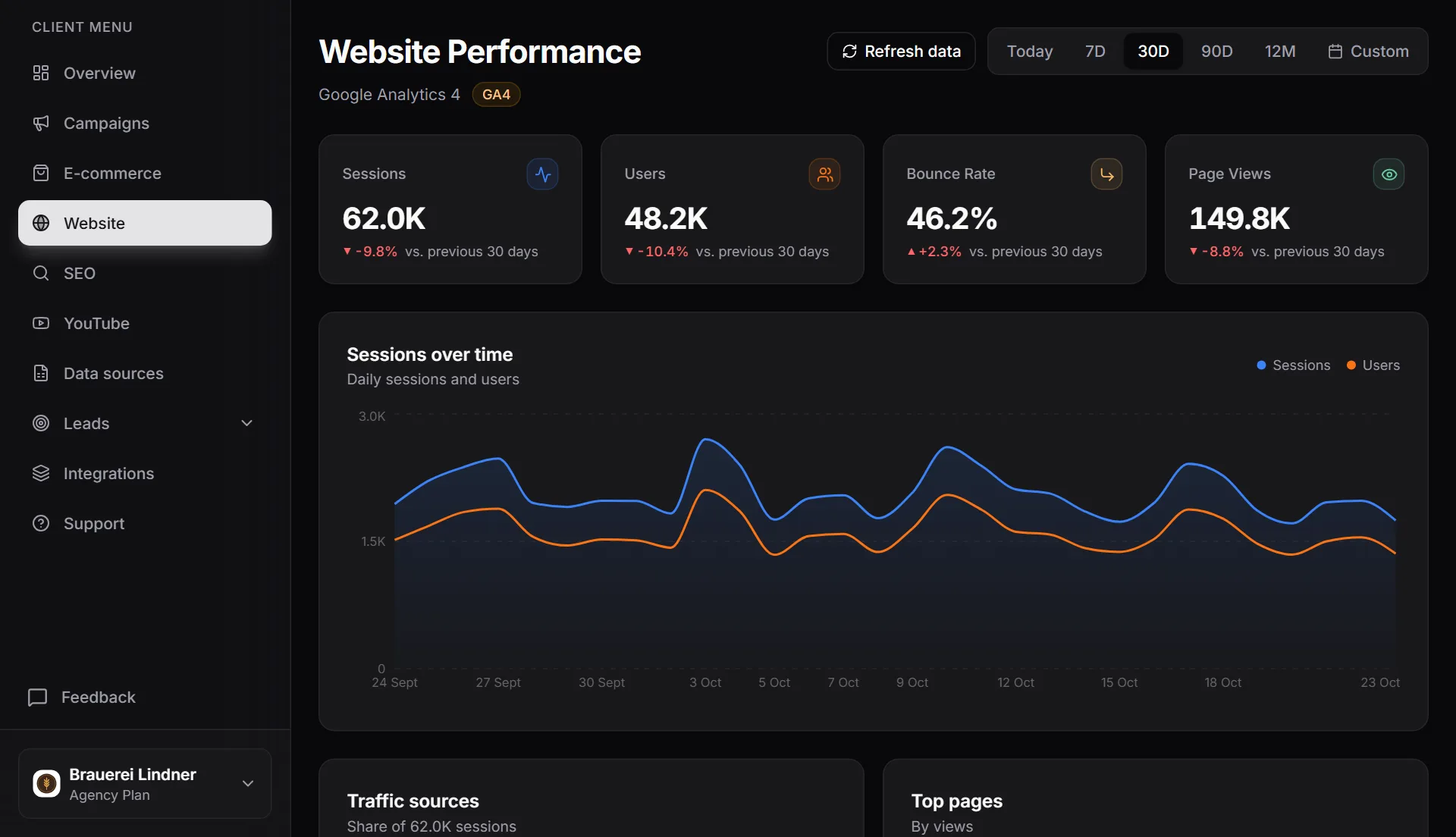Click the blue Sessions legend dot
The image size is (1456, 837).
point(1261,365)
